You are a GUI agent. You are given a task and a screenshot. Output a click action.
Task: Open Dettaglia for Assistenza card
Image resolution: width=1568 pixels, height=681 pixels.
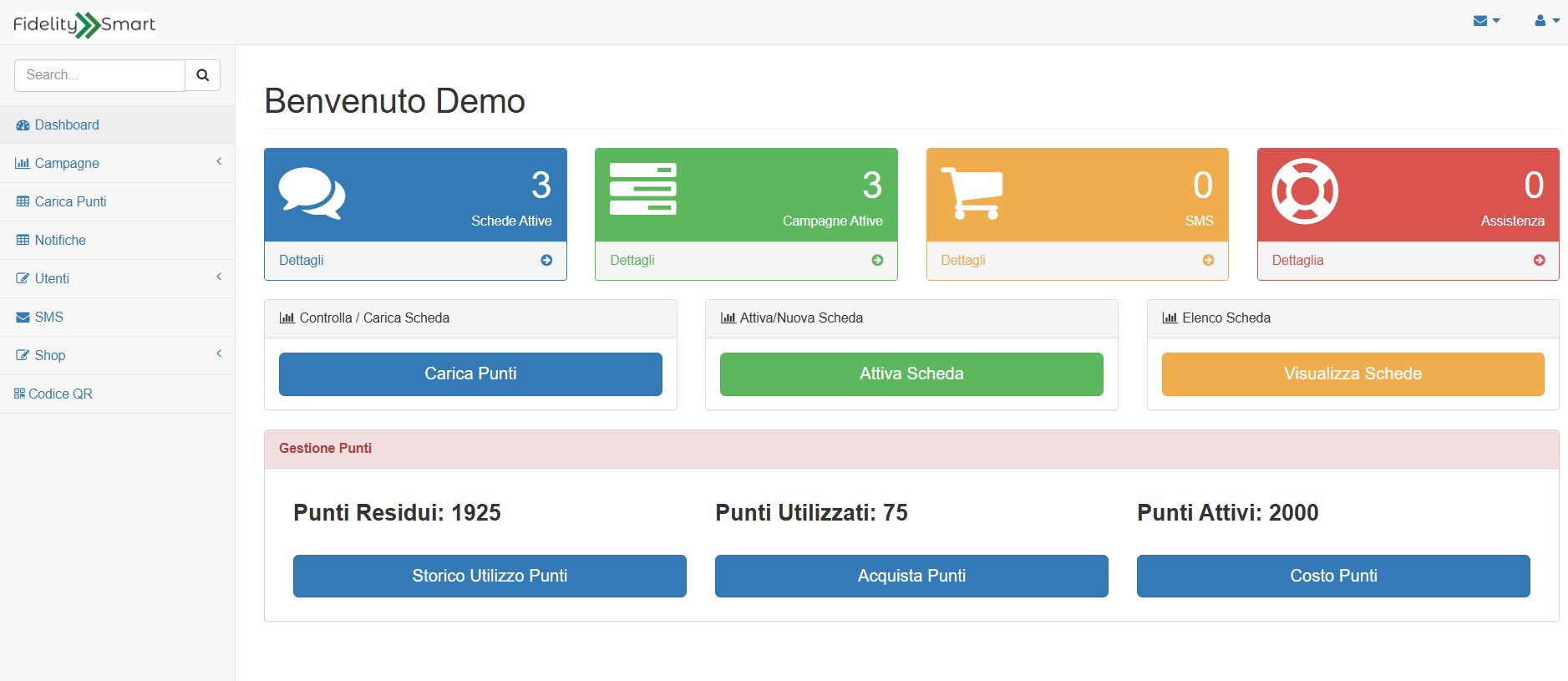[1297, 261]
